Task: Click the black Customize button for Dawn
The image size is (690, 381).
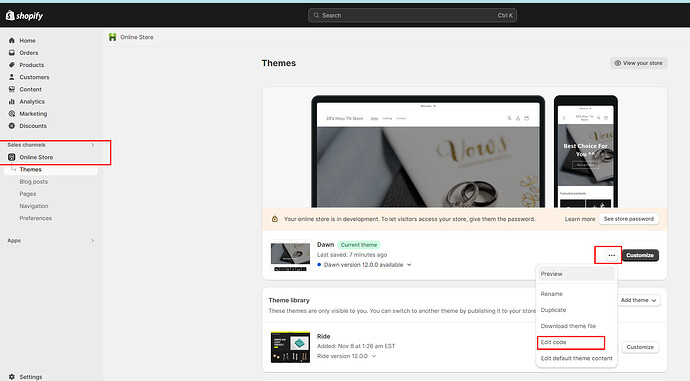Action: click(x=640, y=255)
